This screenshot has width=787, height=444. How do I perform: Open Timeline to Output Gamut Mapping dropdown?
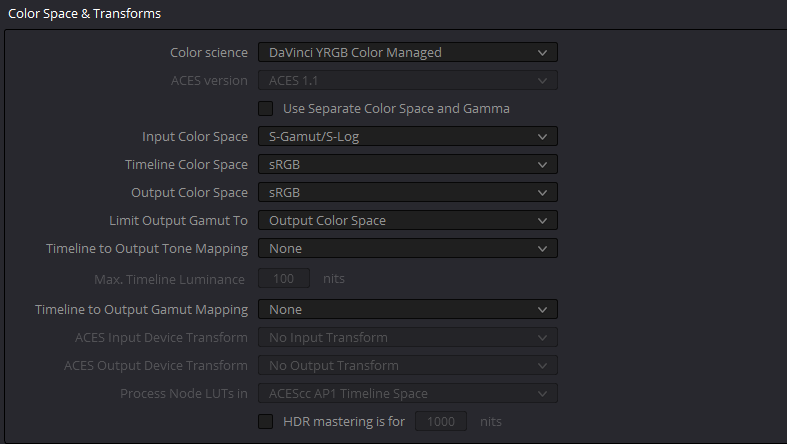408,310
